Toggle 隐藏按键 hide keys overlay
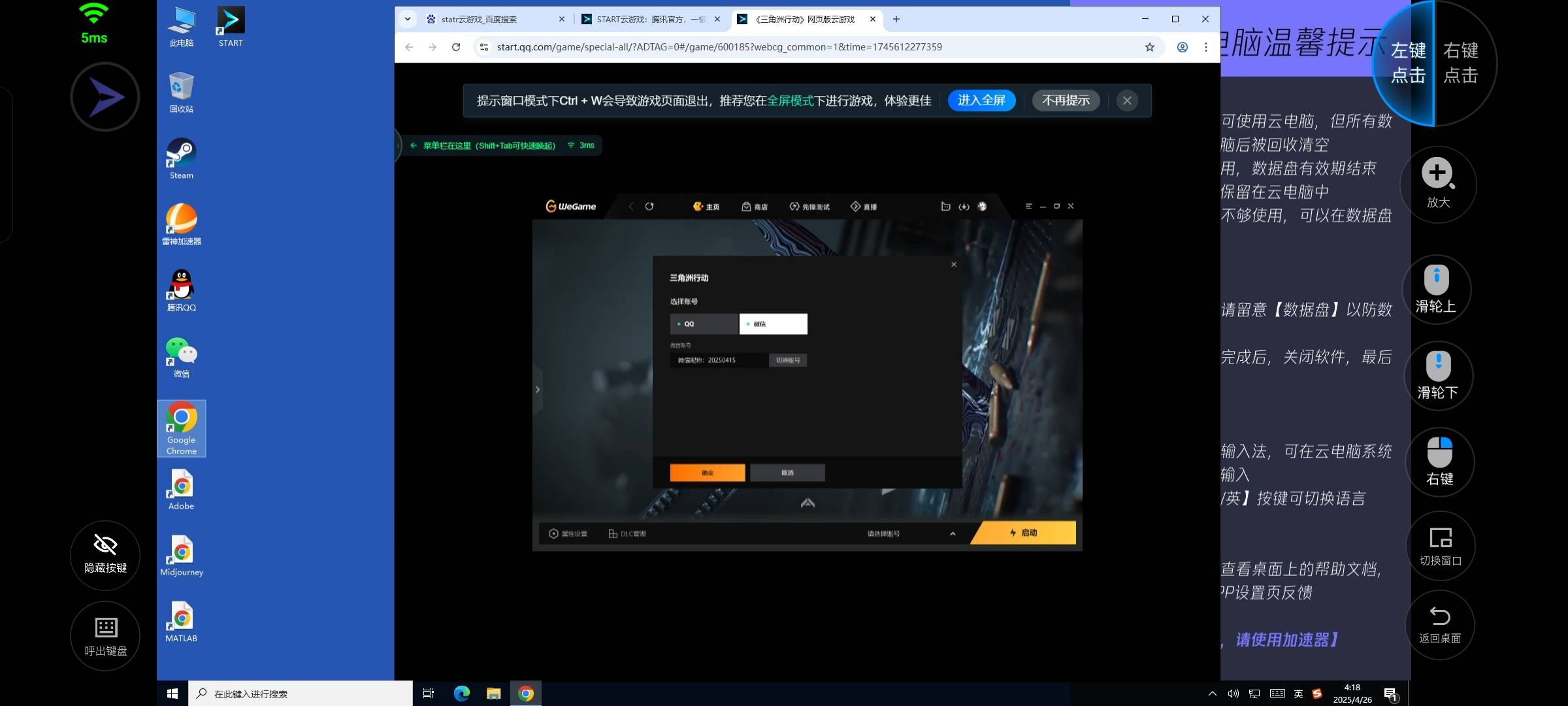 pos(105,555)
